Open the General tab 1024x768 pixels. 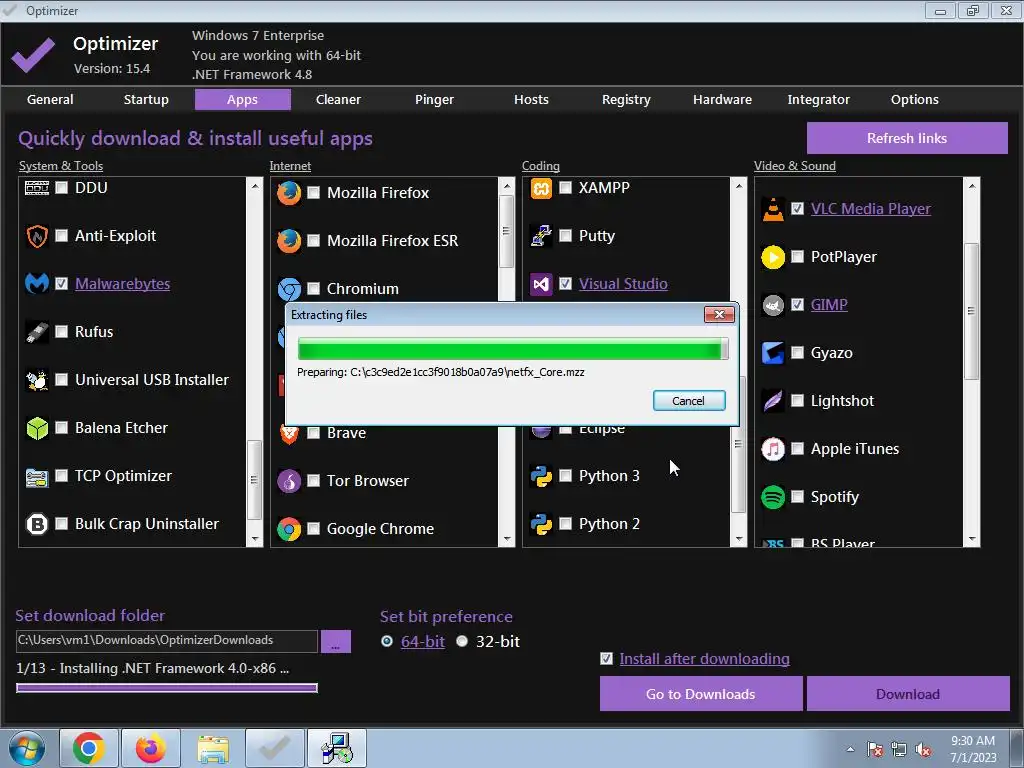point(50,99)
